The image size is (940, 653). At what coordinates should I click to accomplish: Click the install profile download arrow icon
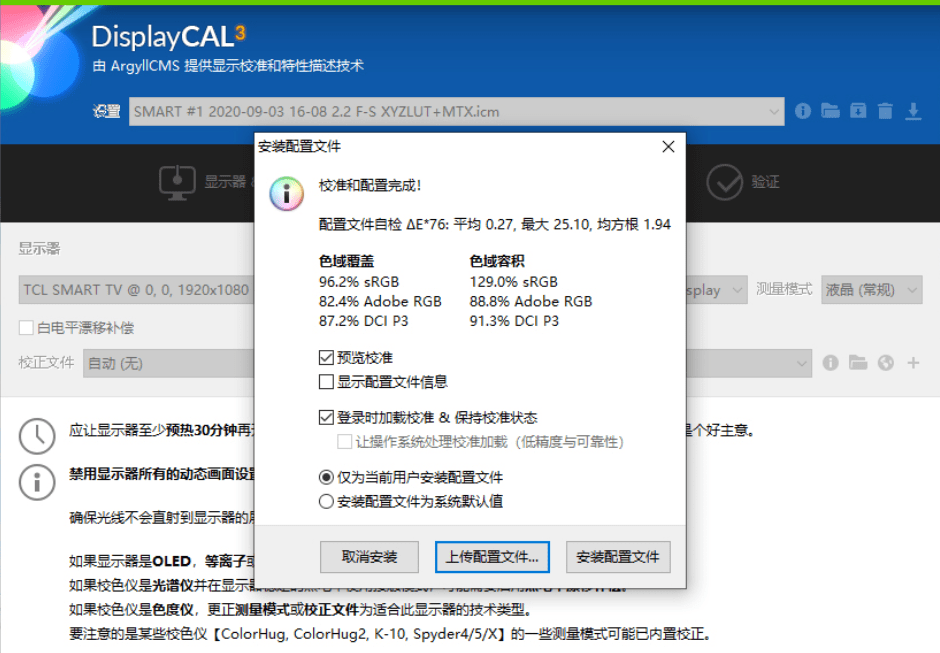click(913, 111)
